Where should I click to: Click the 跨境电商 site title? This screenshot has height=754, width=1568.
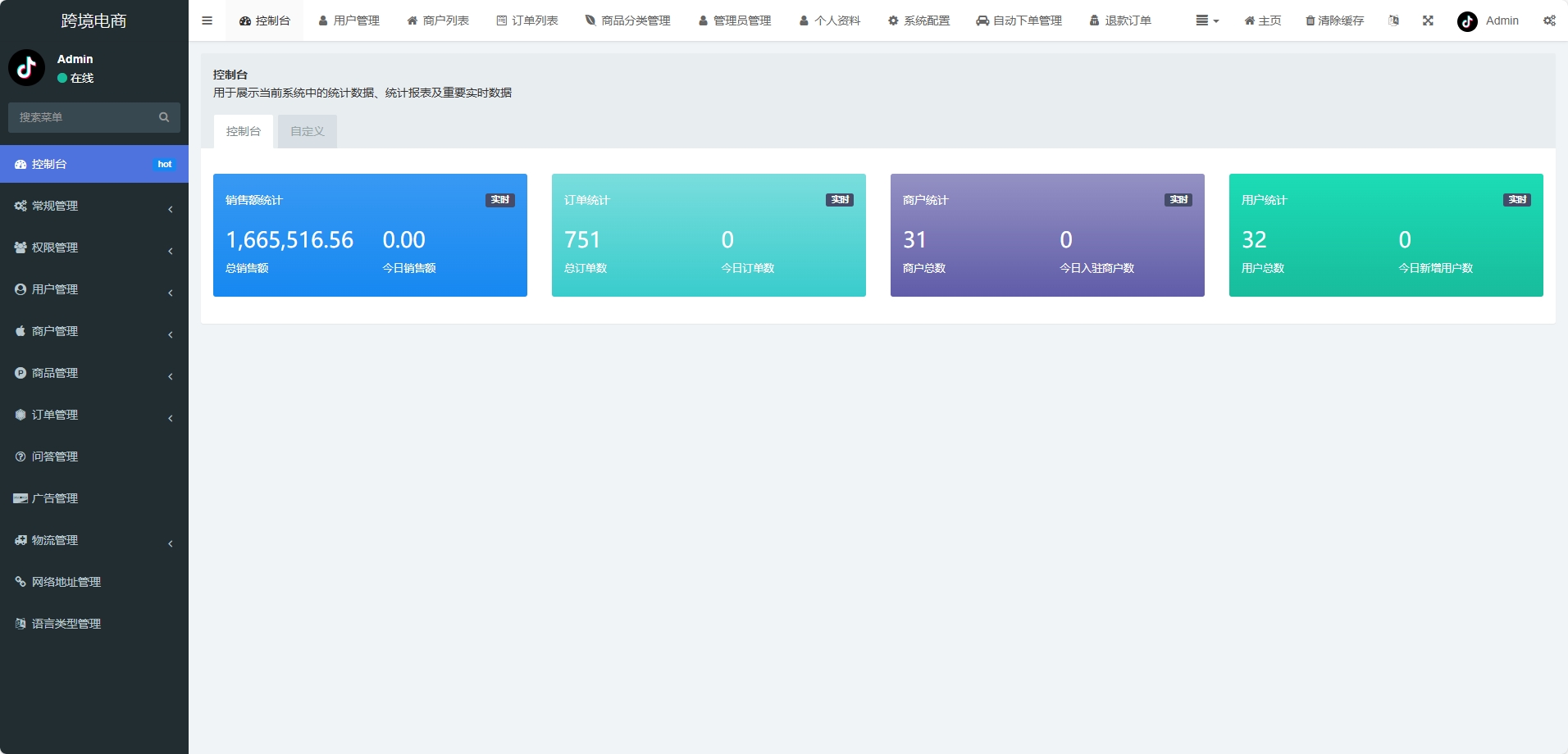(94, 21)
